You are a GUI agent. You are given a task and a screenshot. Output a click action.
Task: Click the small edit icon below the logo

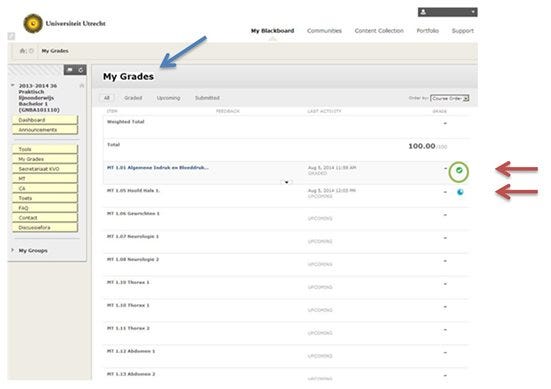tap(11, 36)
